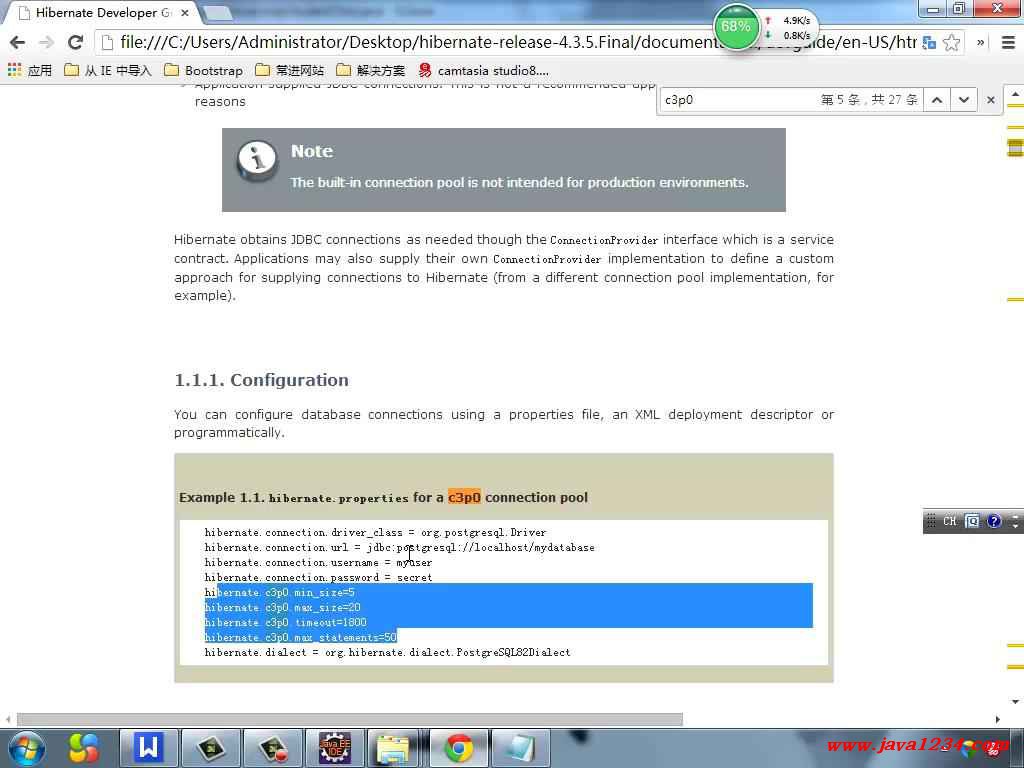The image size is (1024, 768).
Task: Click the hibernate.connection.username line
Action: pyautogui.click(x=318, y=562)
